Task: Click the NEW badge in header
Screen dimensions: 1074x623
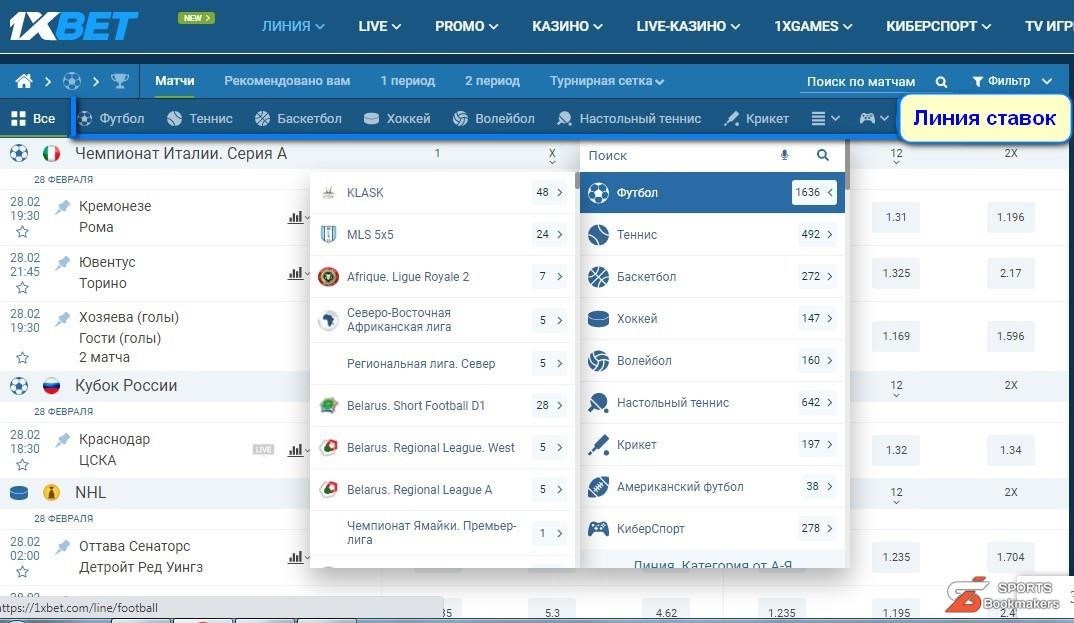Action: tap(197, 18)
